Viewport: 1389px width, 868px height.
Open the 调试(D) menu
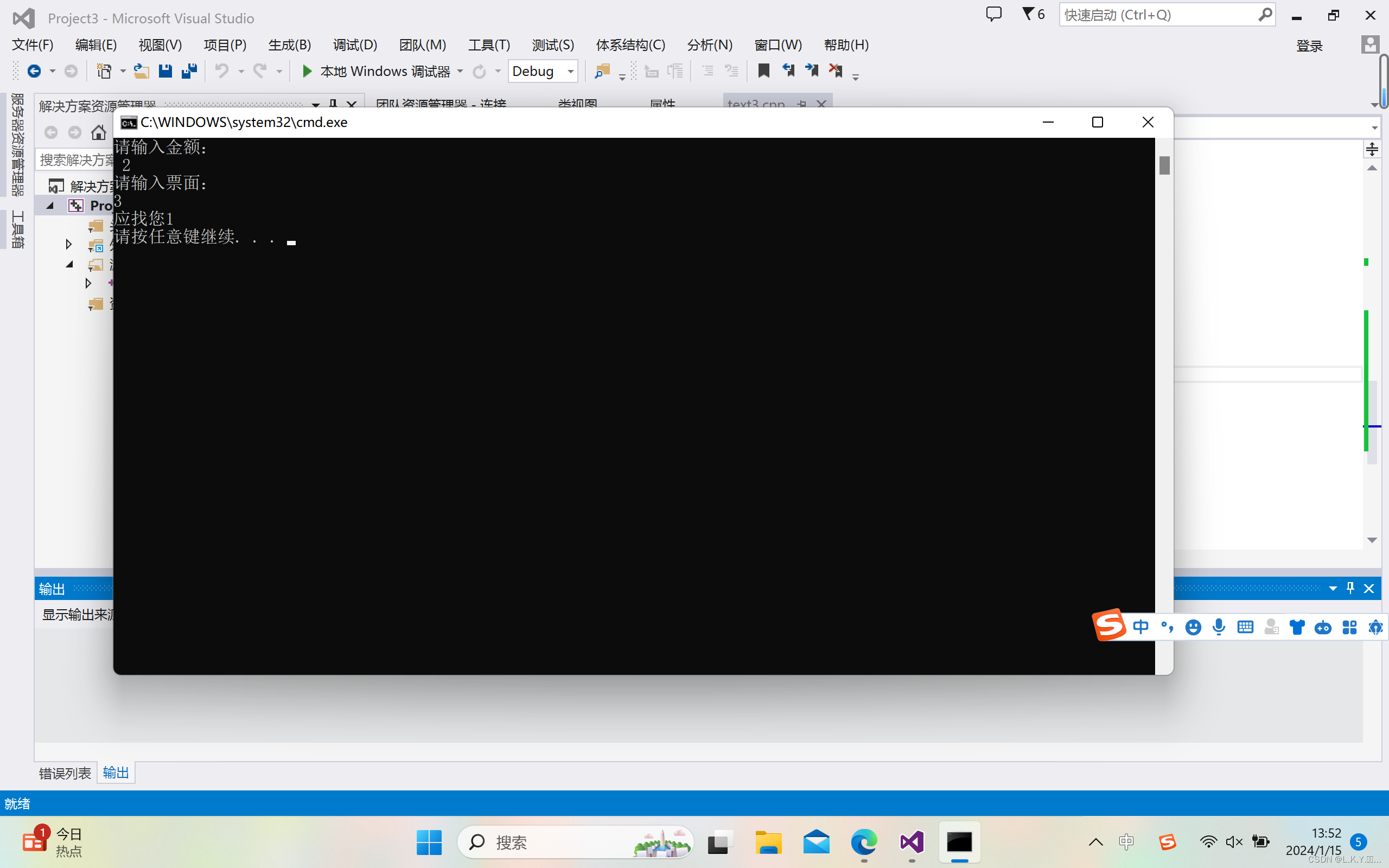pos(355,45)
